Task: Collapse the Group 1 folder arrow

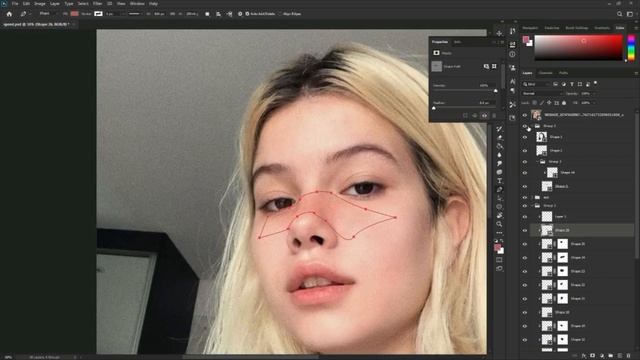Action: [x=533, y=206]
